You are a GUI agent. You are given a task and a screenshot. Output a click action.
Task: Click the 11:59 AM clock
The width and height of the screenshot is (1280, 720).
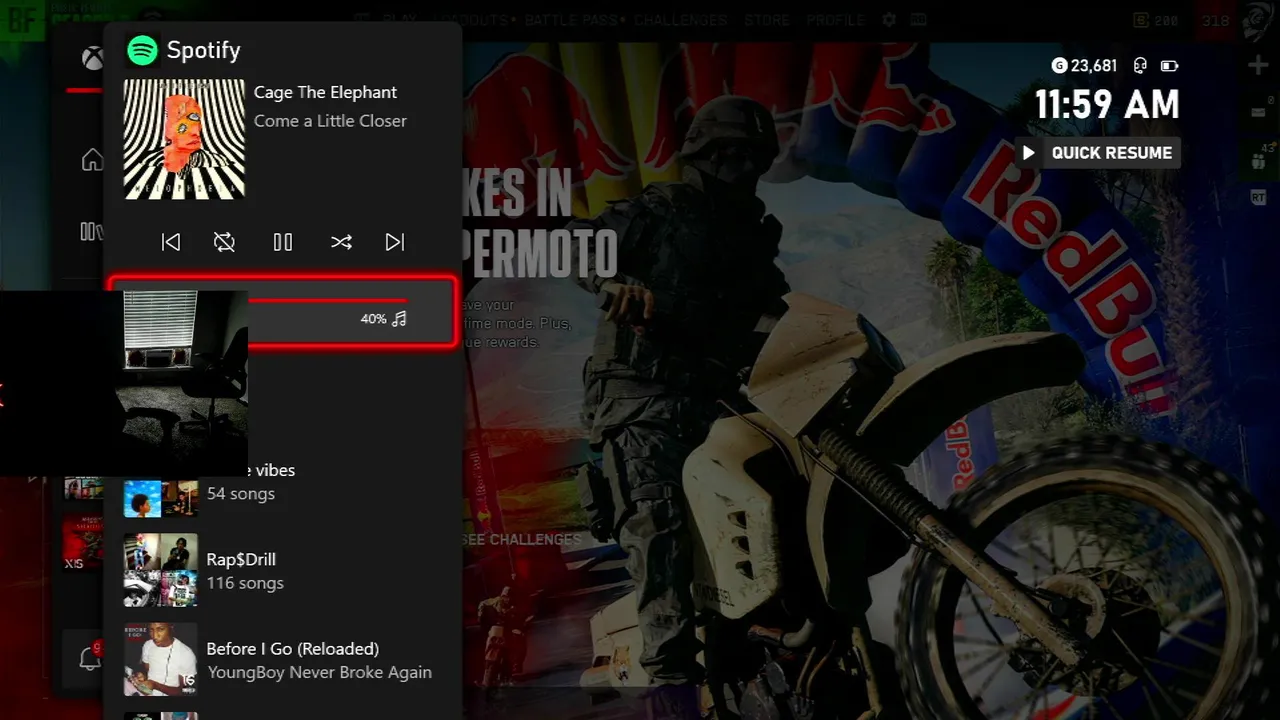click(1107, 105)
